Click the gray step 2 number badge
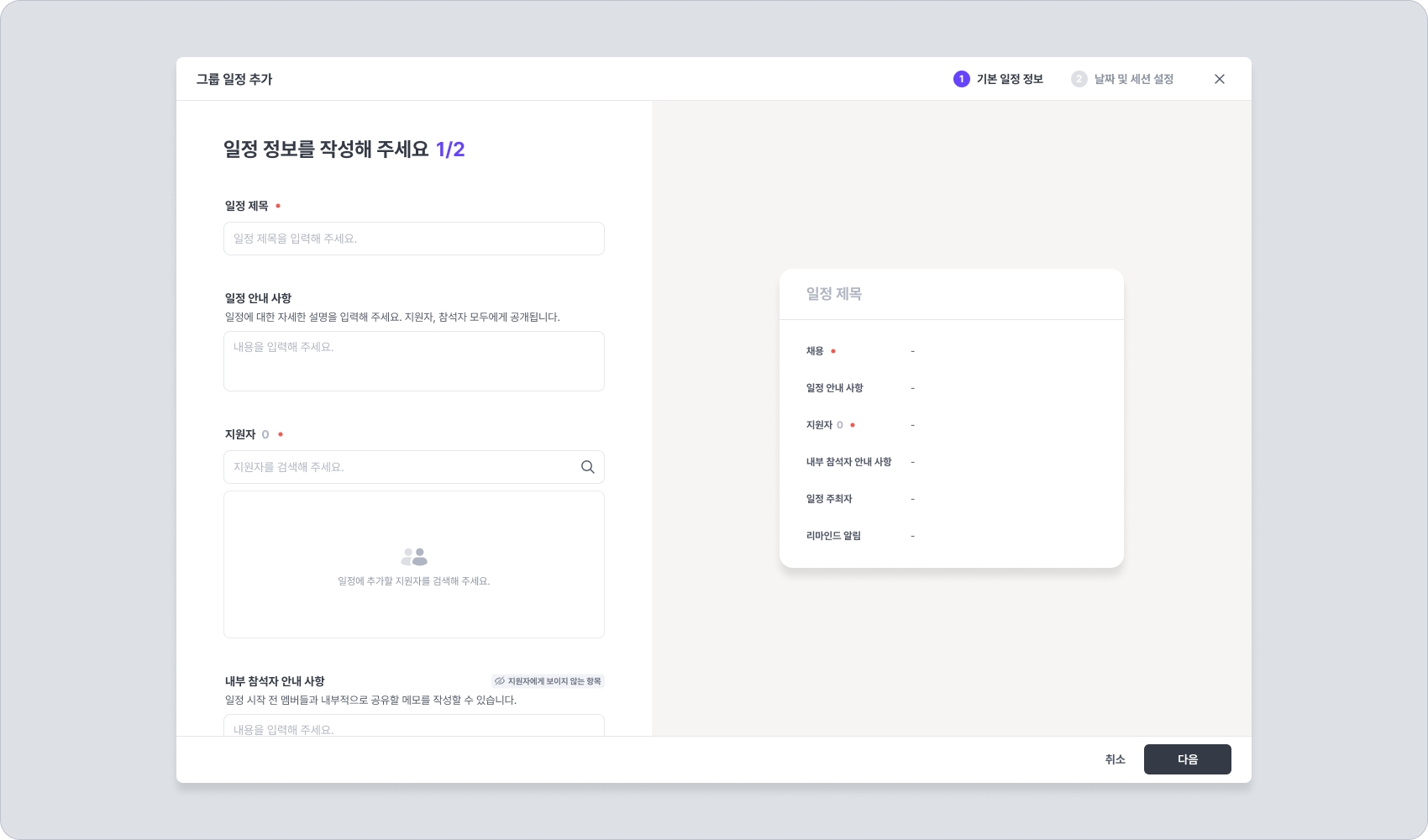Screen dimensions: 1428x840 click(1079, 79)
